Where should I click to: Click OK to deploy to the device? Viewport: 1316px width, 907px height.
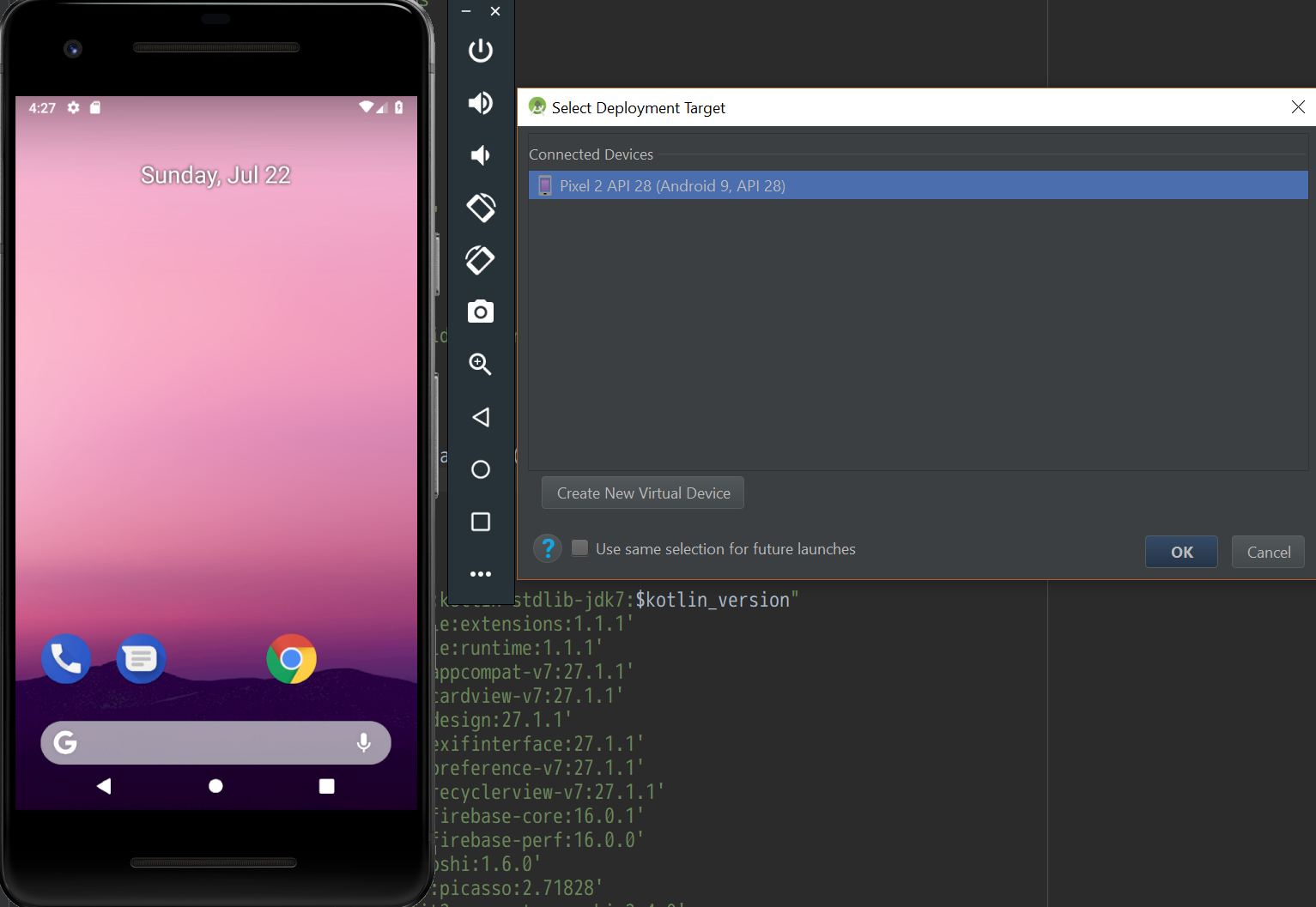[x=1181, y=552]
